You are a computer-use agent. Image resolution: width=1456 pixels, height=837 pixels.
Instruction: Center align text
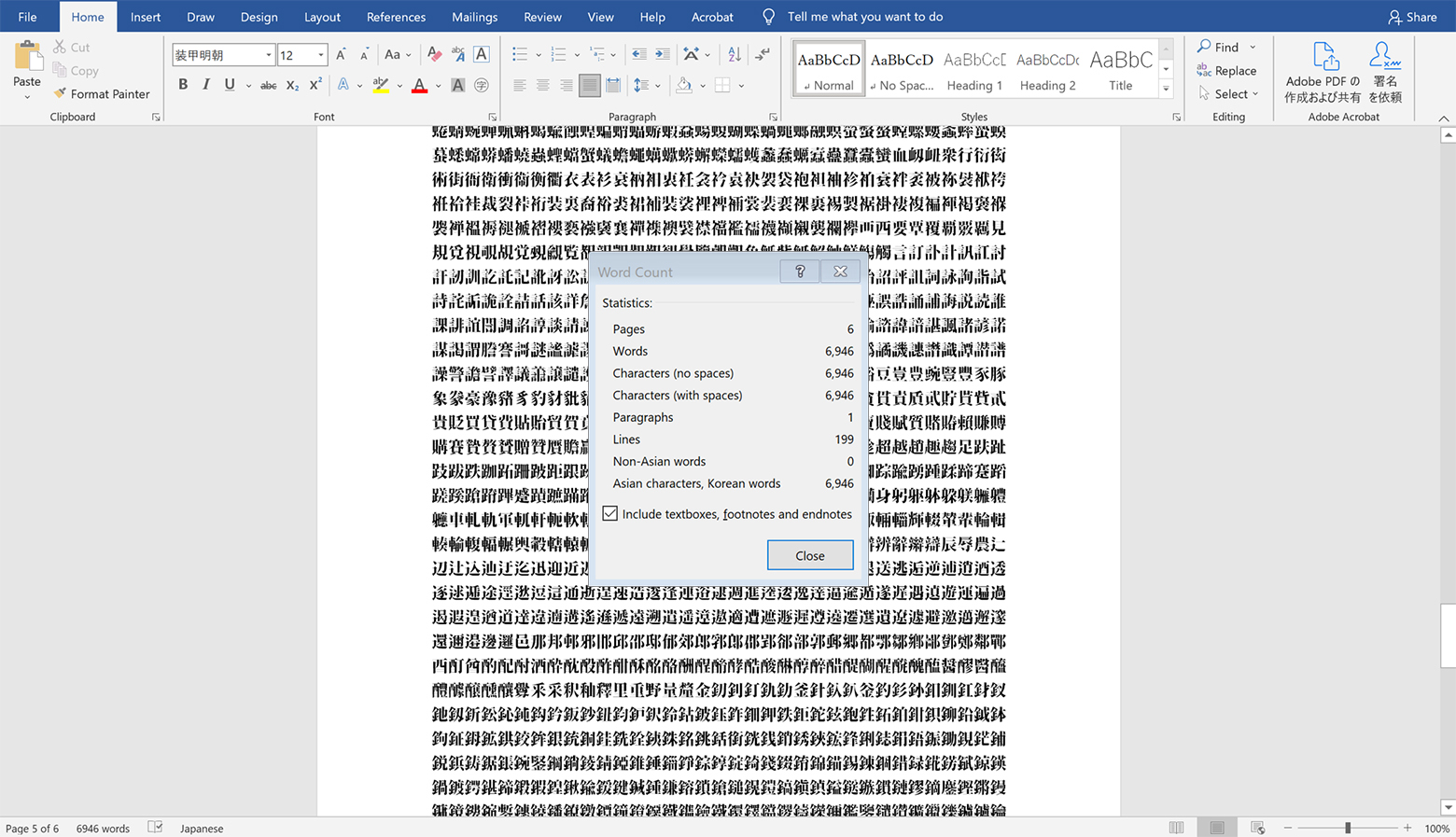[542, 85]
